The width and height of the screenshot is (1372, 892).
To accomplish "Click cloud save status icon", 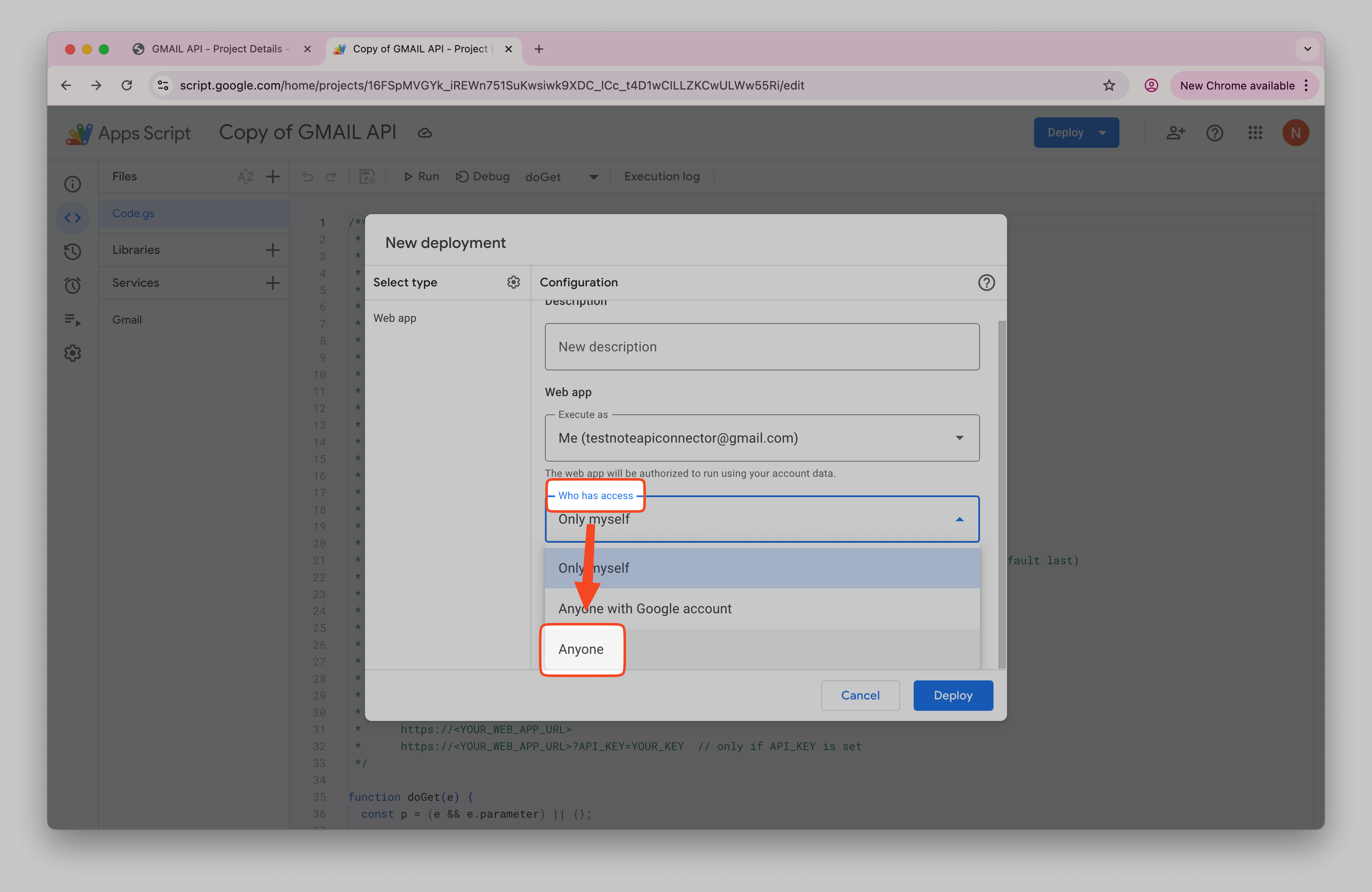I will click(425, 133).
